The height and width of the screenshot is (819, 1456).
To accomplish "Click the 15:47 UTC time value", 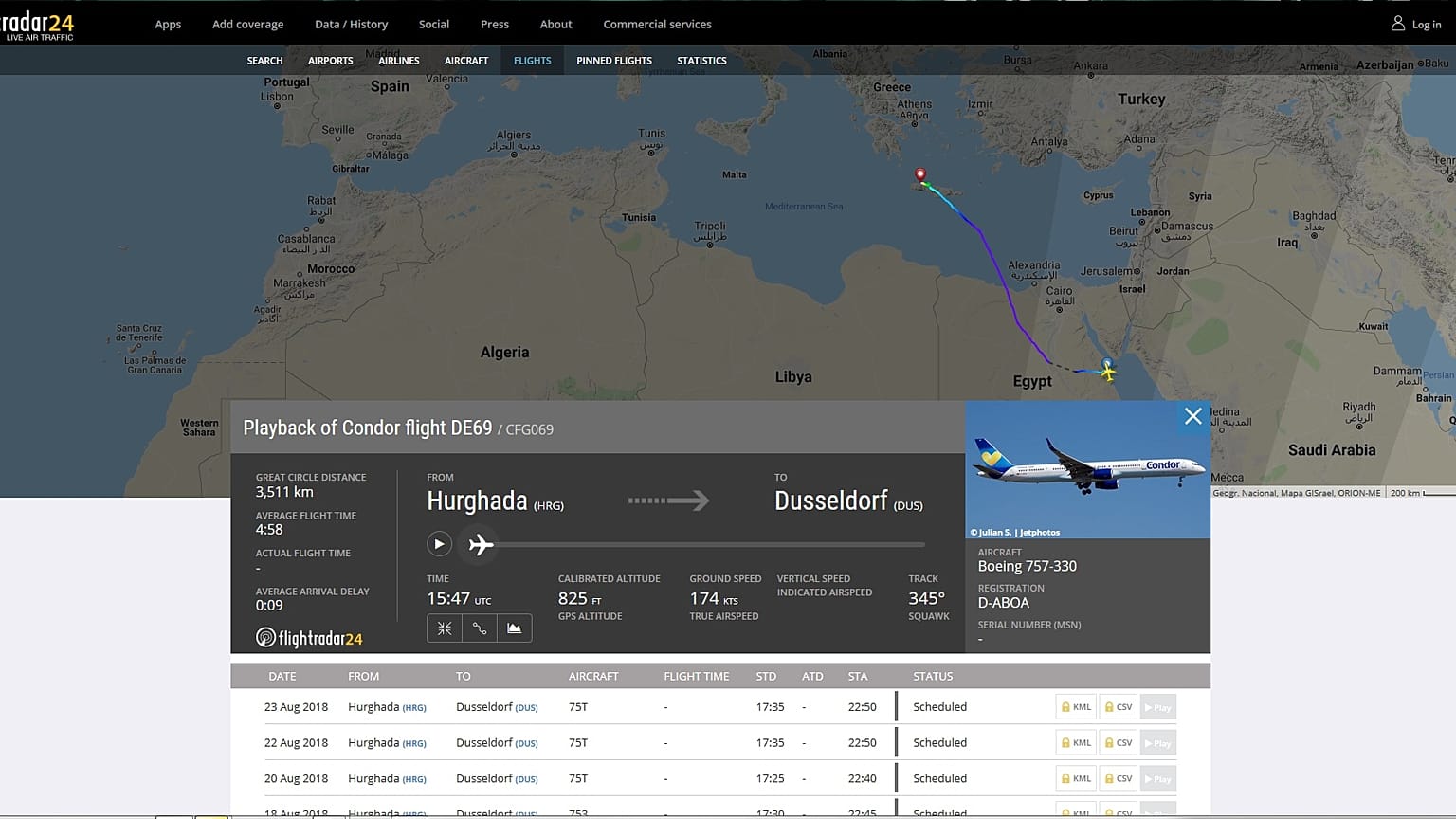I will (459, 599).
